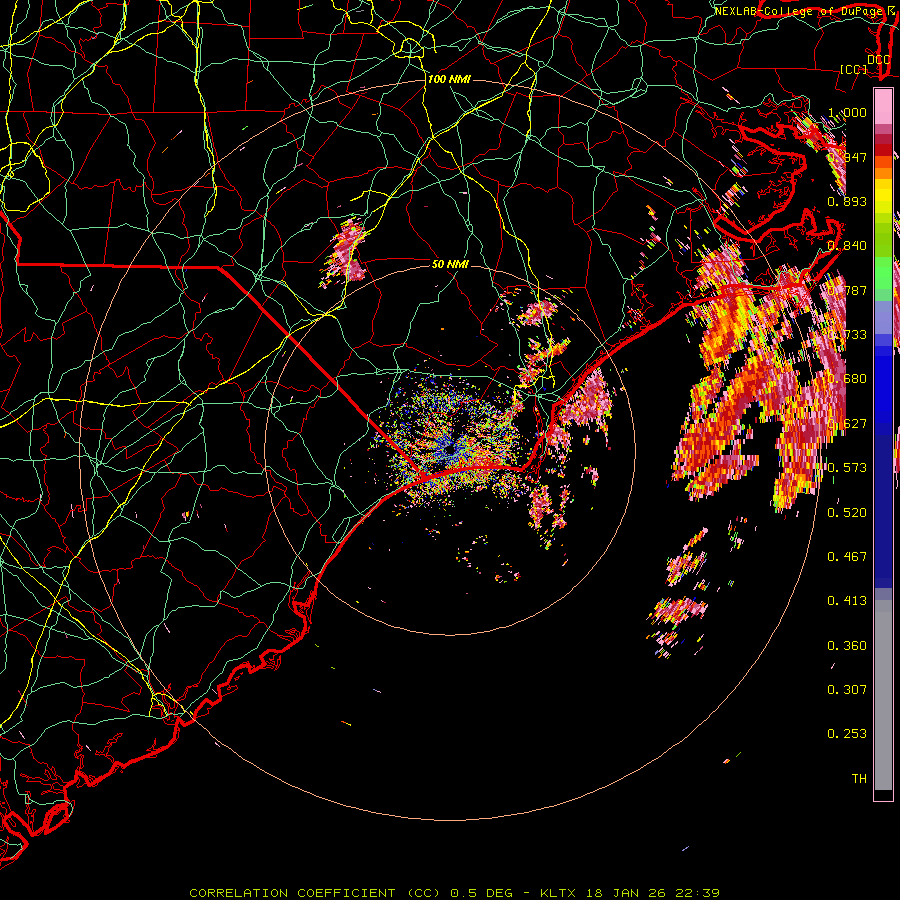Screen dimensions: 900x900
Task: Click the 0.307 legend value
Action: click(x=847, y=689)
